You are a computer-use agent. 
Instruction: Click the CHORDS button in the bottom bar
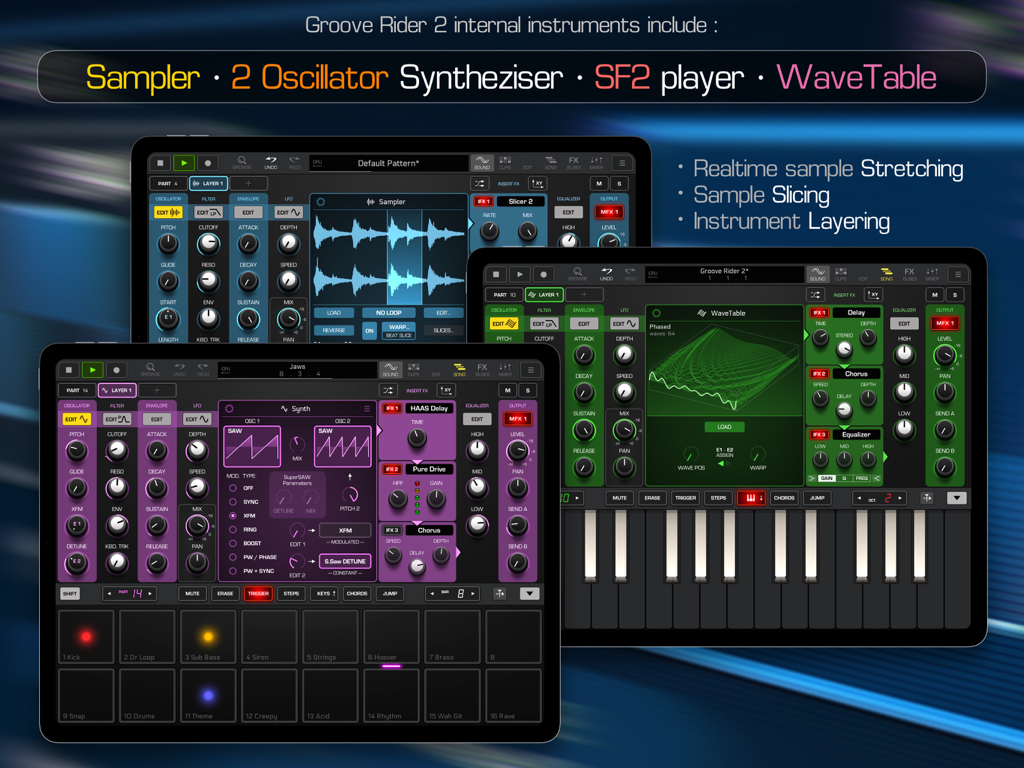tap(355, 593)
